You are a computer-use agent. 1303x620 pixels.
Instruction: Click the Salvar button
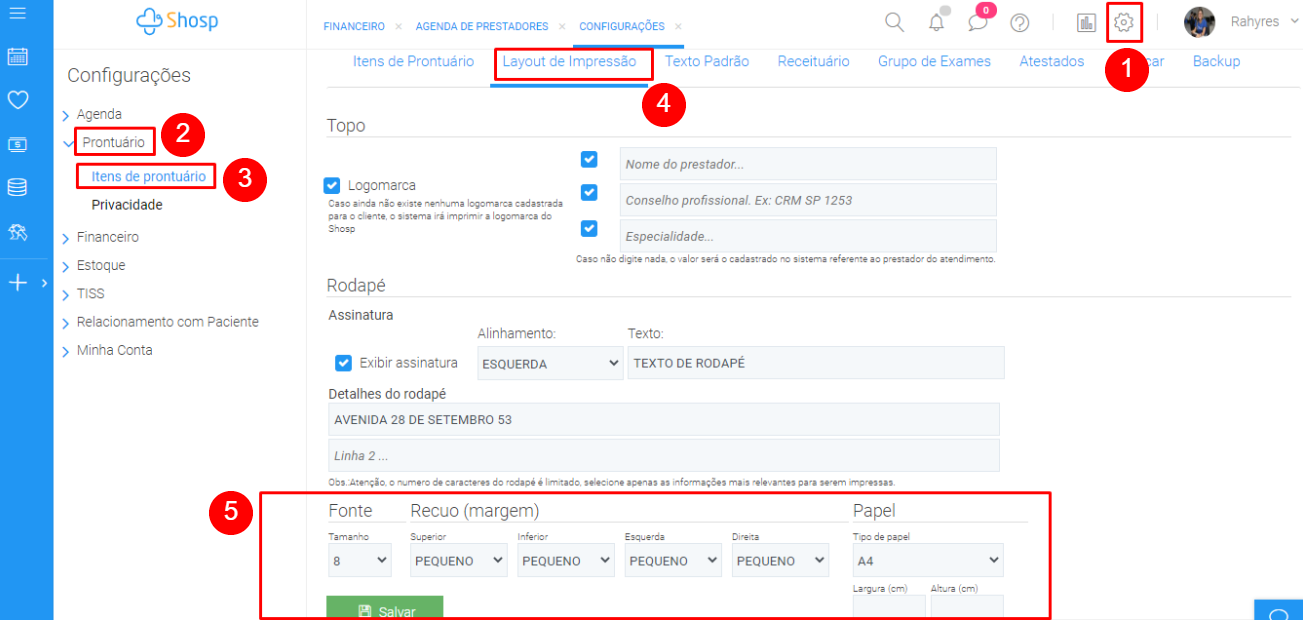[x=385, y=609]
